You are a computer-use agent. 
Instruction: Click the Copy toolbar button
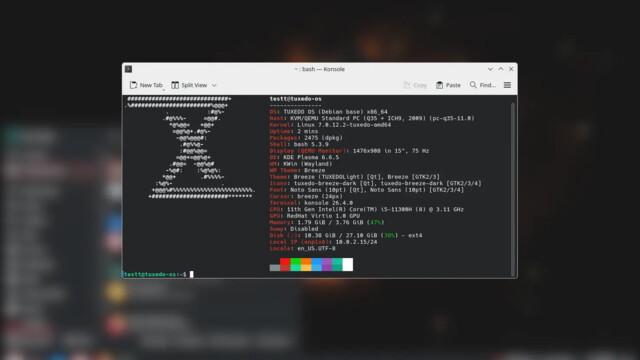click(x=415, y=85)
